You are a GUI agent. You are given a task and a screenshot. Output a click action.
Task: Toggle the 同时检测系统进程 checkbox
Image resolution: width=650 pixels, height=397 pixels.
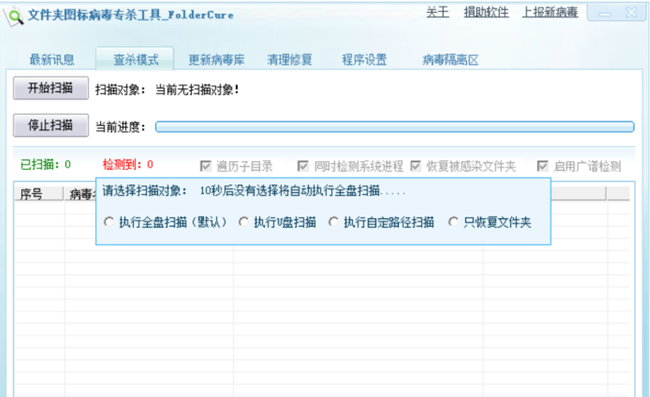click(x=303, y=166)
